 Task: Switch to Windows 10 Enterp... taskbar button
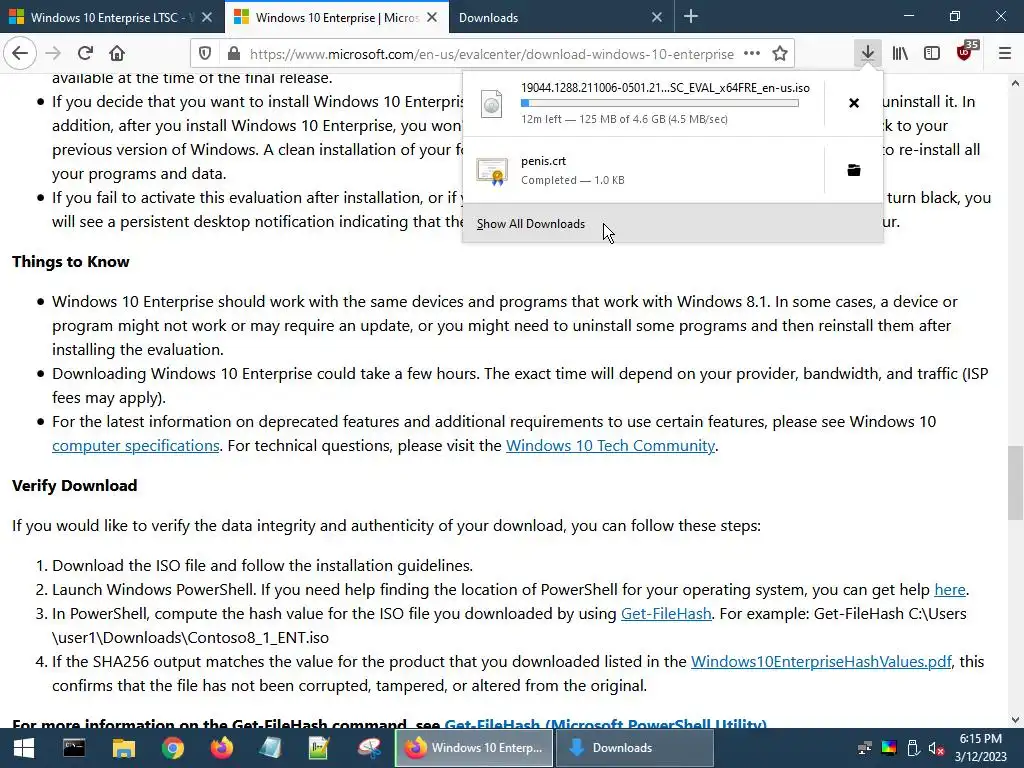click(x=474, y=748)
